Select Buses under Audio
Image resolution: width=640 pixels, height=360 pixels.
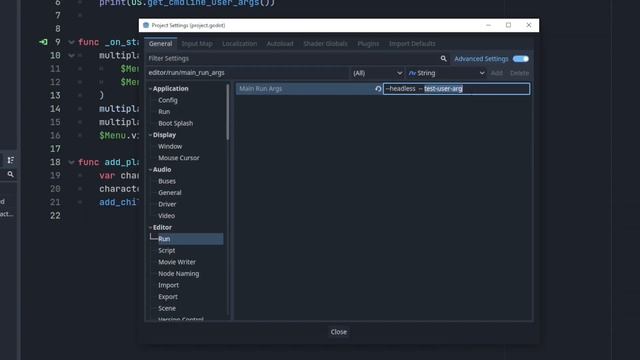point(167,181)
